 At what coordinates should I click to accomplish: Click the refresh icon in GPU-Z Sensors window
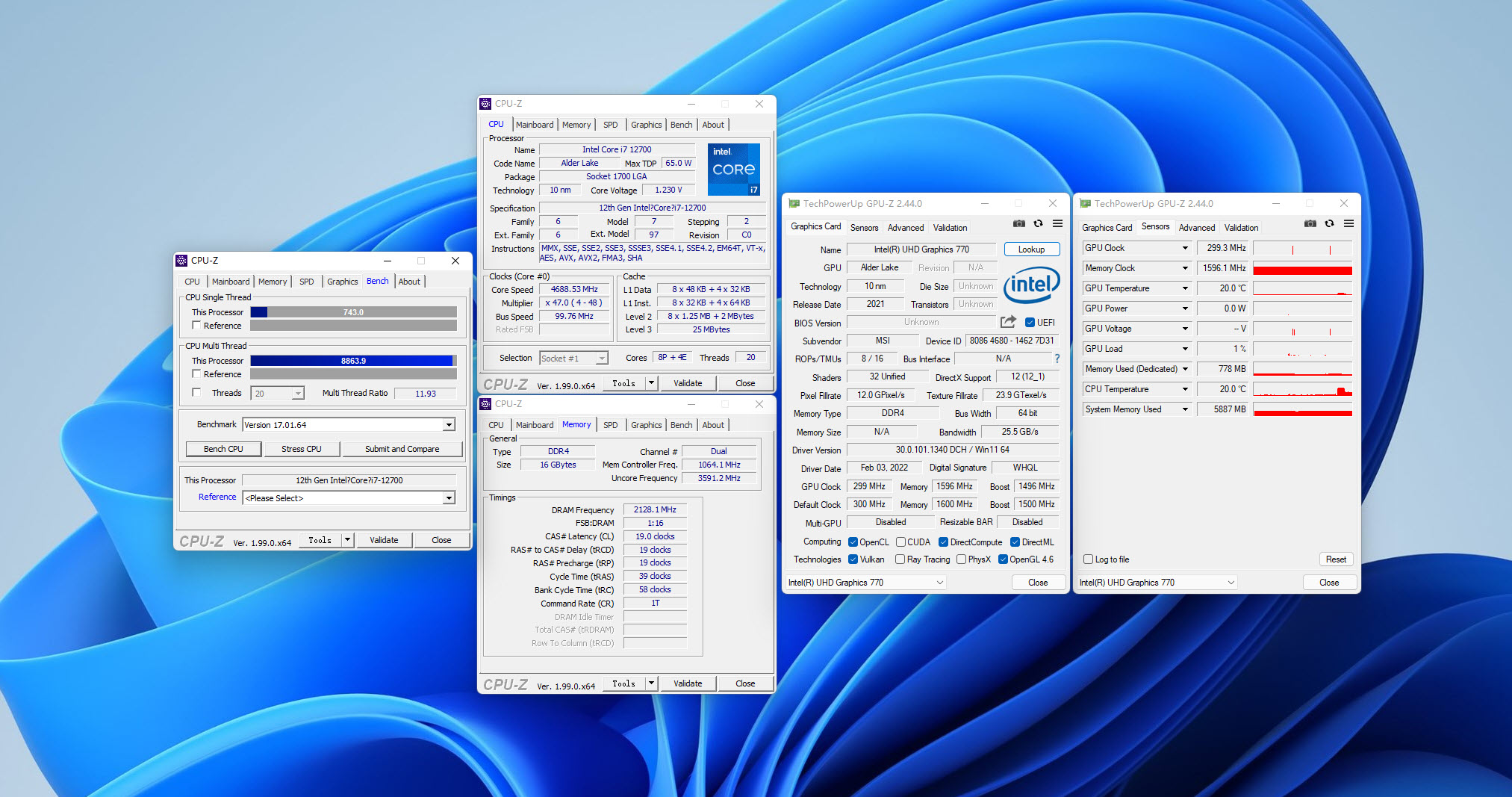pyautogui.click(x=1329, y=223)
